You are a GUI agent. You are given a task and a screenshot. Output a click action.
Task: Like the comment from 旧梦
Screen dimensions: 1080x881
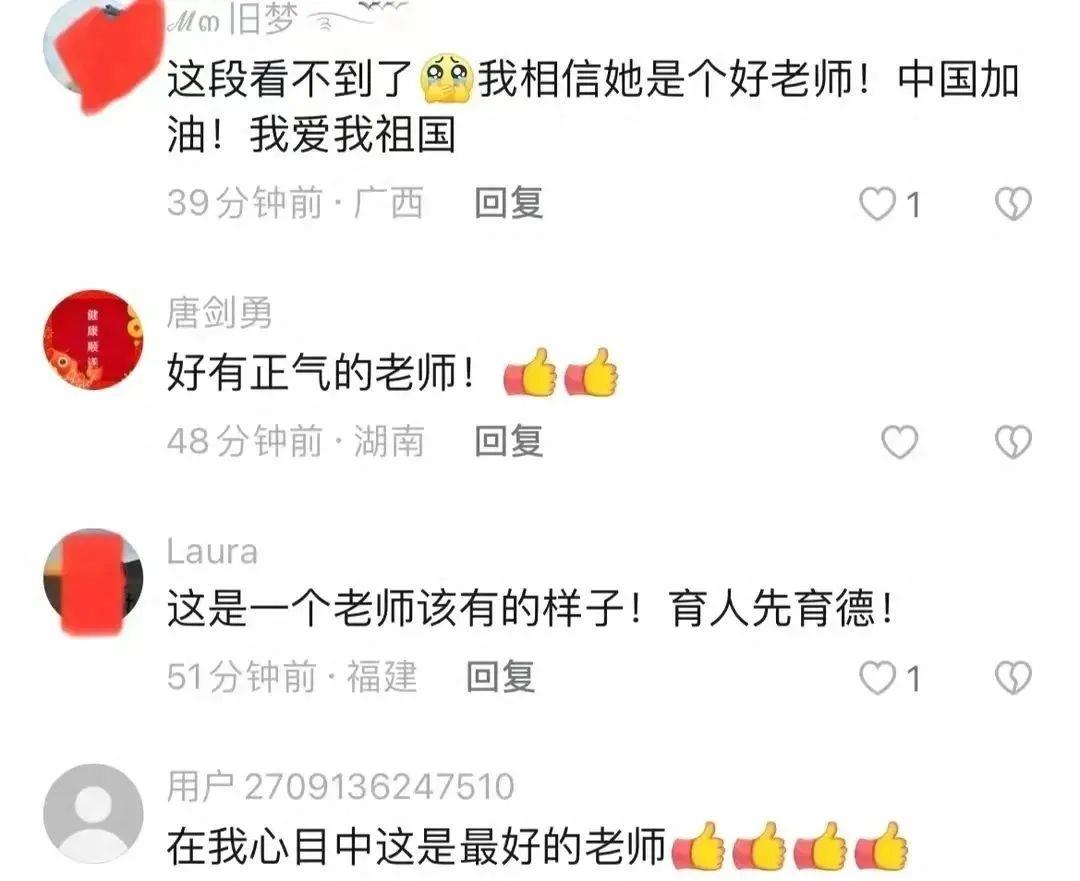point(878,204)
